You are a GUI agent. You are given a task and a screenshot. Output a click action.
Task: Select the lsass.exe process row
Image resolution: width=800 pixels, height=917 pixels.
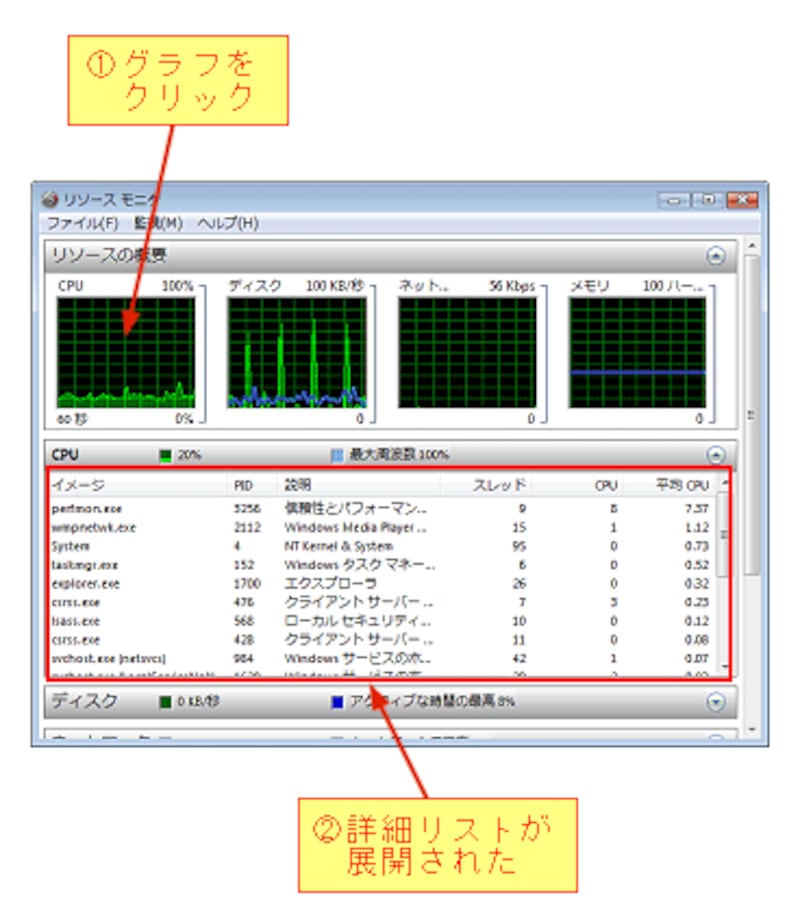coord(383,621)
